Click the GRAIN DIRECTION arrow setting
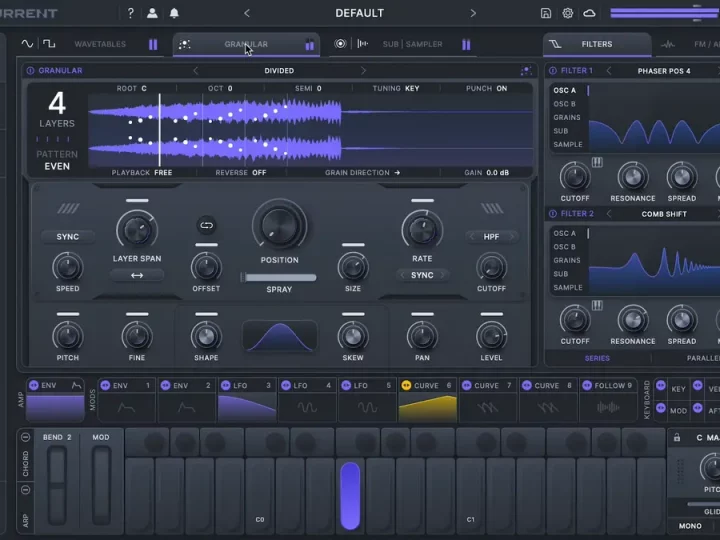 362,173
